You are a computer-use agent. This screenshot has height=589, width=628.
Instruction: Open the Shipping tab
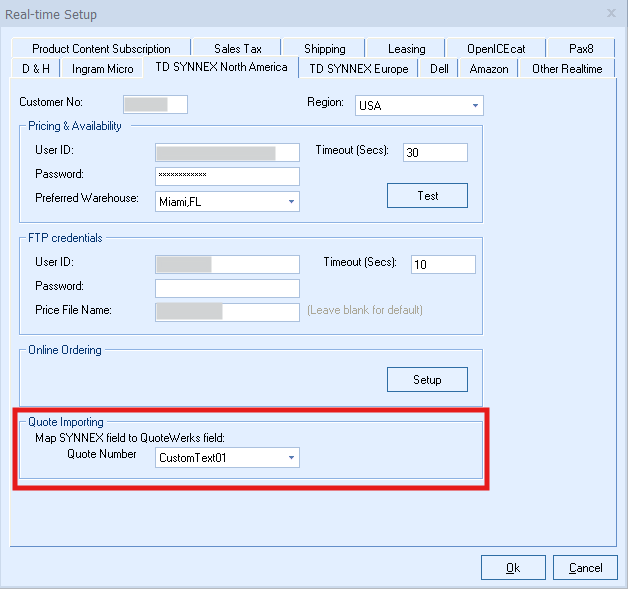(x=324, y=48)
